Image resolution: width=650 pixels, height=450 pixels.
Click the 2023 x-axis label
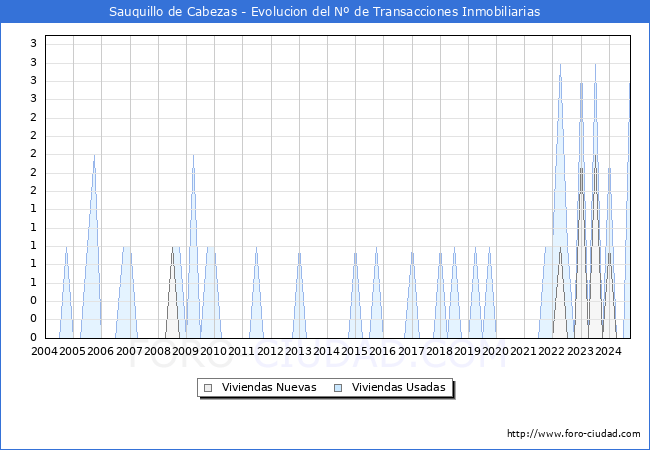coord(580,351)
